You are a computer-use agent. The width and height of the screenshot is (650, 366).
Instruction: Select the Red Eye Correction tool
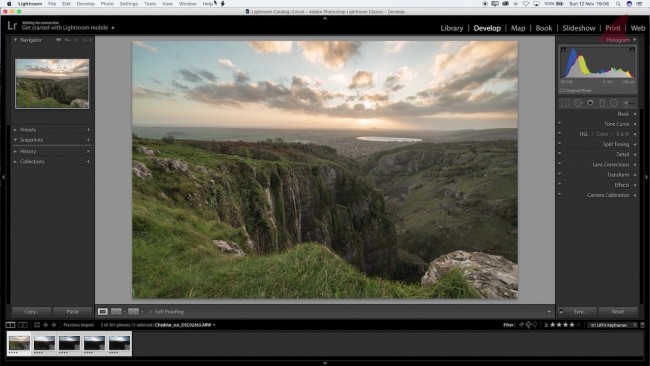point(590,103)
